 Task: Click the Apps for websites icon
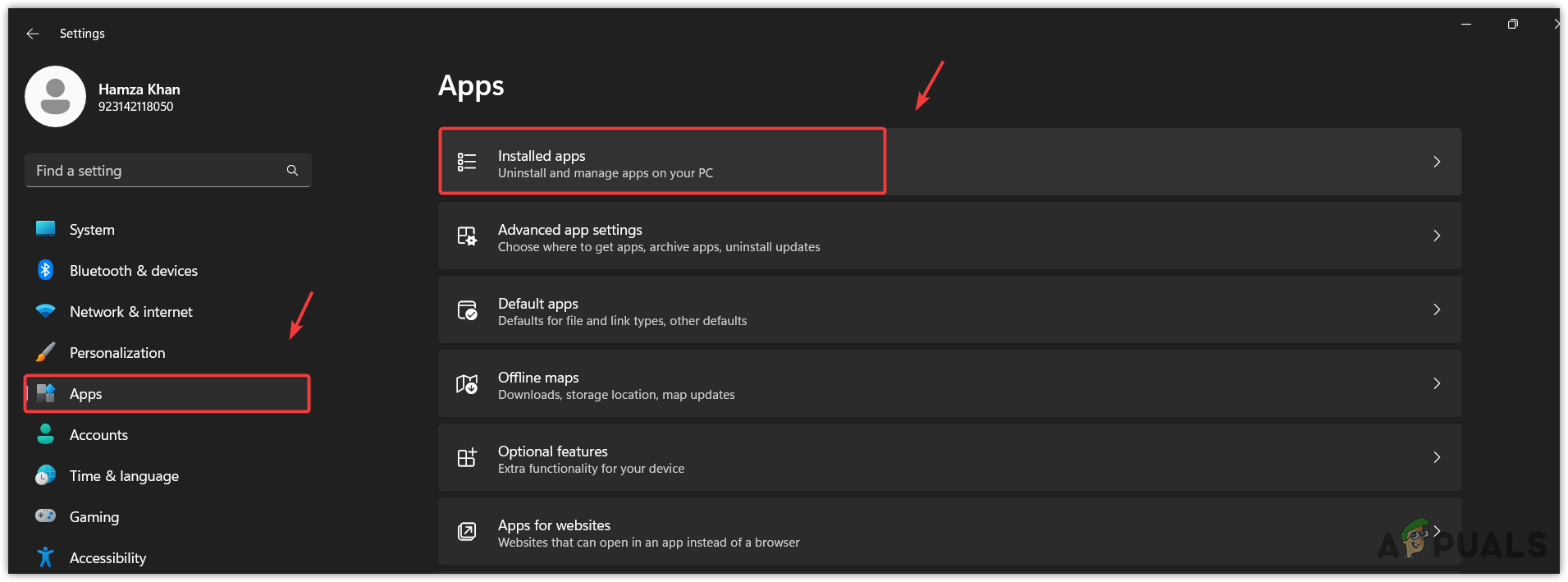(467, 532)
